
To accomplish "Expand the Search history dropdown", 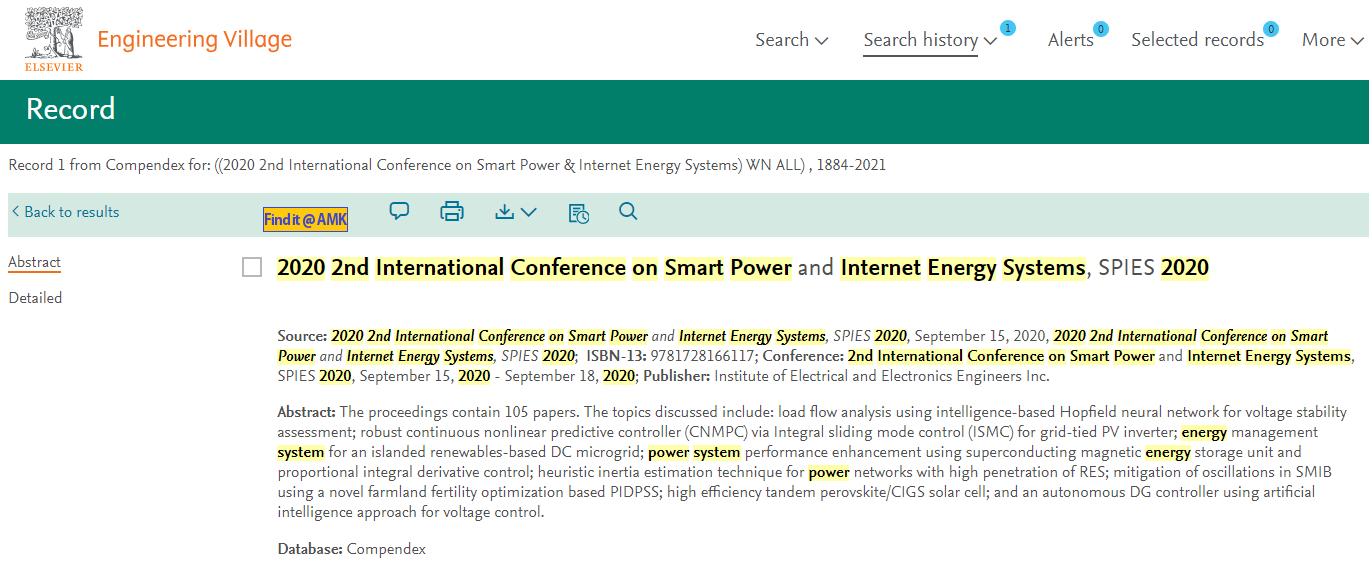I will tap(930, 40).
